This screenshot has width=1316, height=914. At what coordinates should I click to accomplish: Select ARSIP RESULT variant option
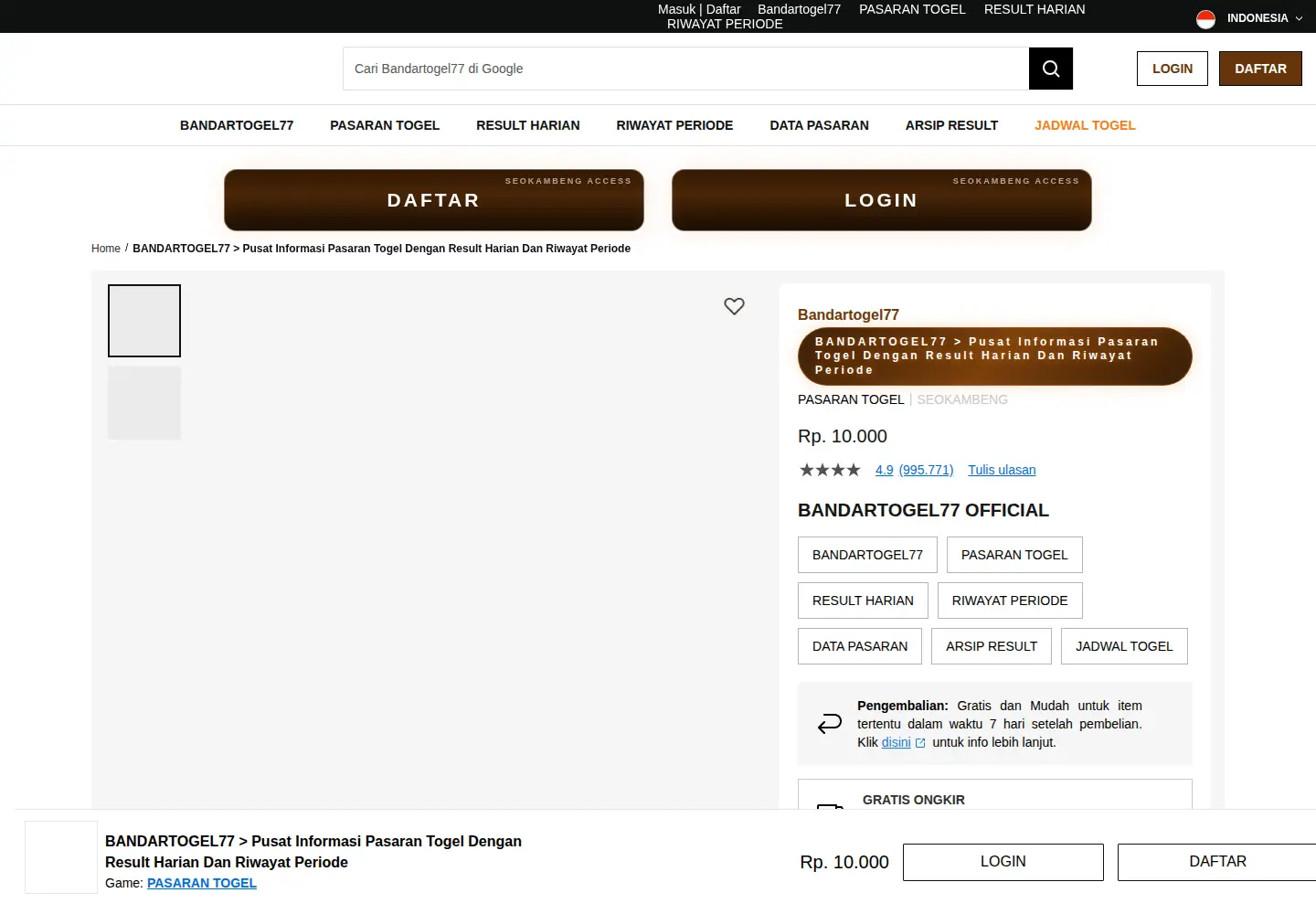click(x=992, y=646)
